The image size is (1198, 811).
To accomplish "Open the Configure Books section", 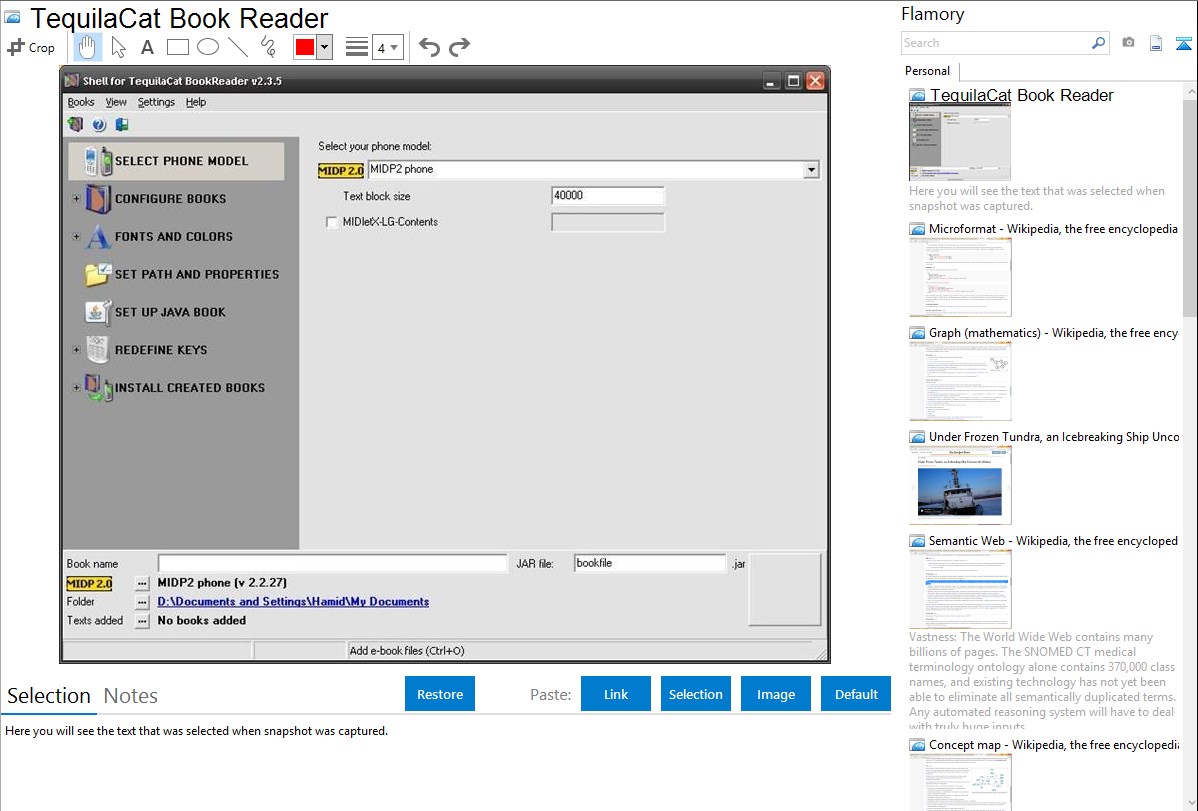I will click(170, 199).
